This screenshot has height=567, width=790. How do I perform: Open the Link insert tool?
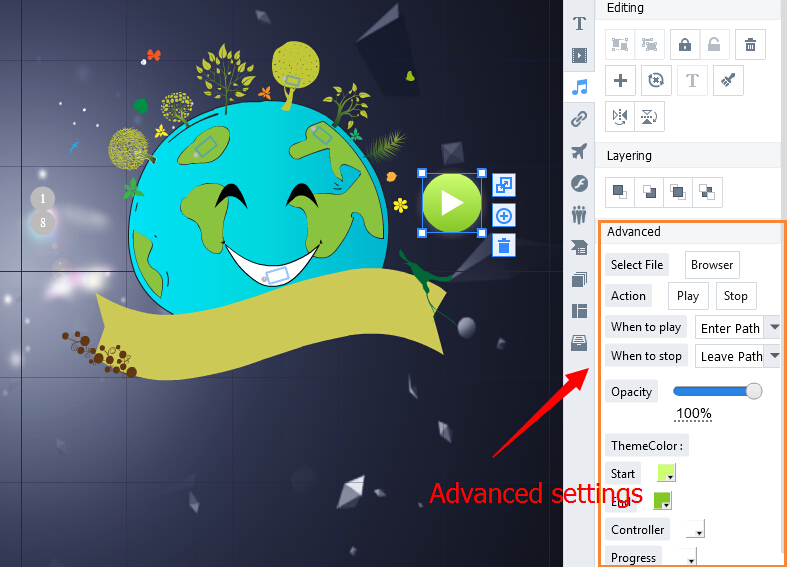coord(579,119)
